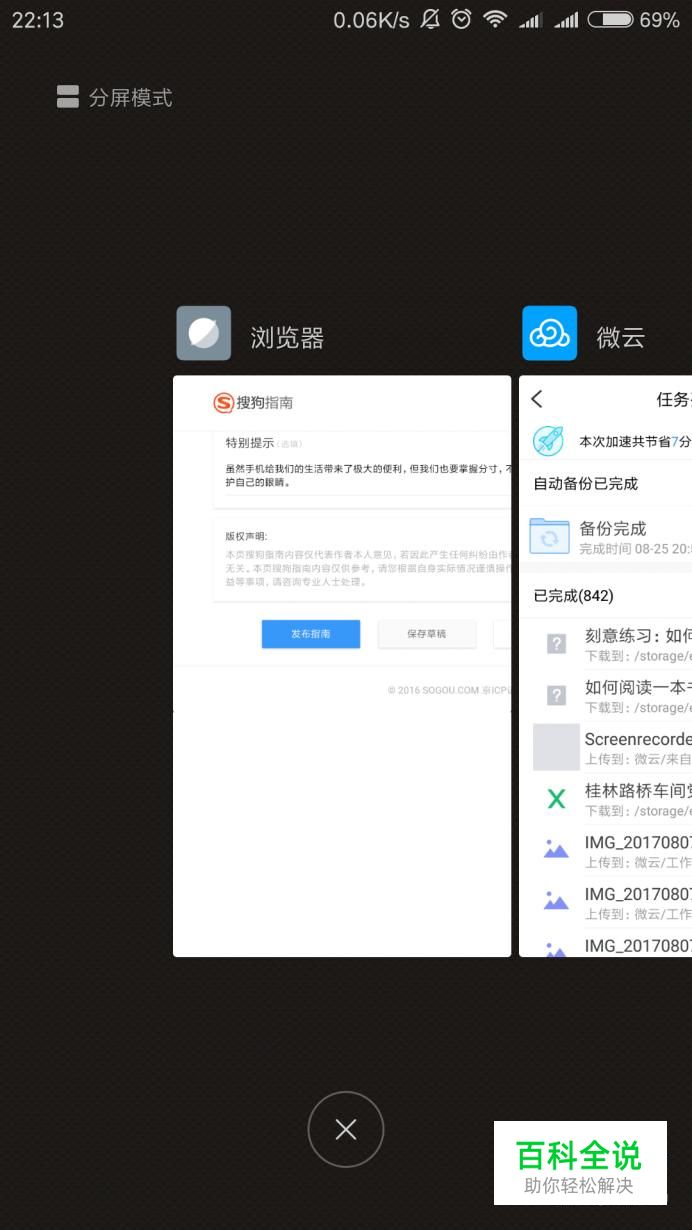Tap Excel icon beside 桂林路桥车间
Screen dimensions: 692x1230
(x=556, y=799)
